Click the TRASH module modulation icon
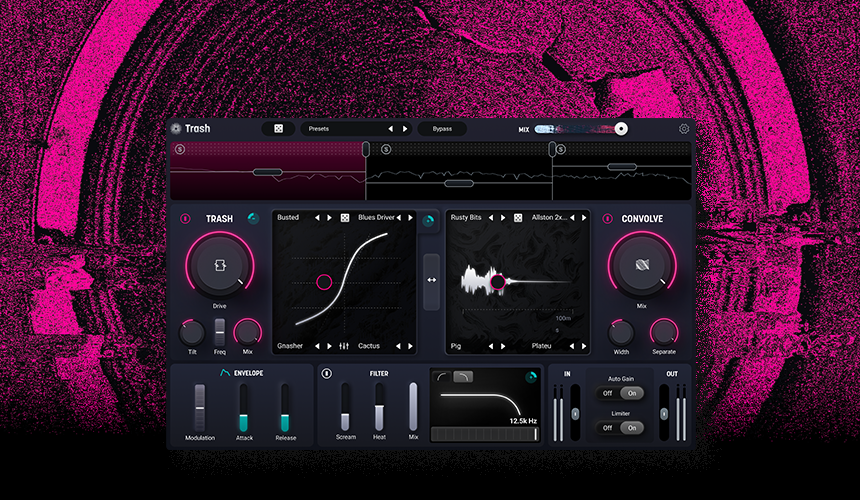860x500 pixels. pos(253,218)
